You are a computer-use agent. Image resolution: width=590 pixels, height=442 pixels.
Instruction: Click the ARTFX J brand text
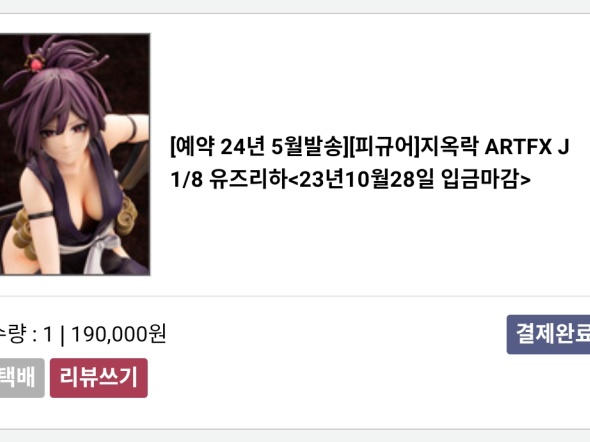[527, 147]
